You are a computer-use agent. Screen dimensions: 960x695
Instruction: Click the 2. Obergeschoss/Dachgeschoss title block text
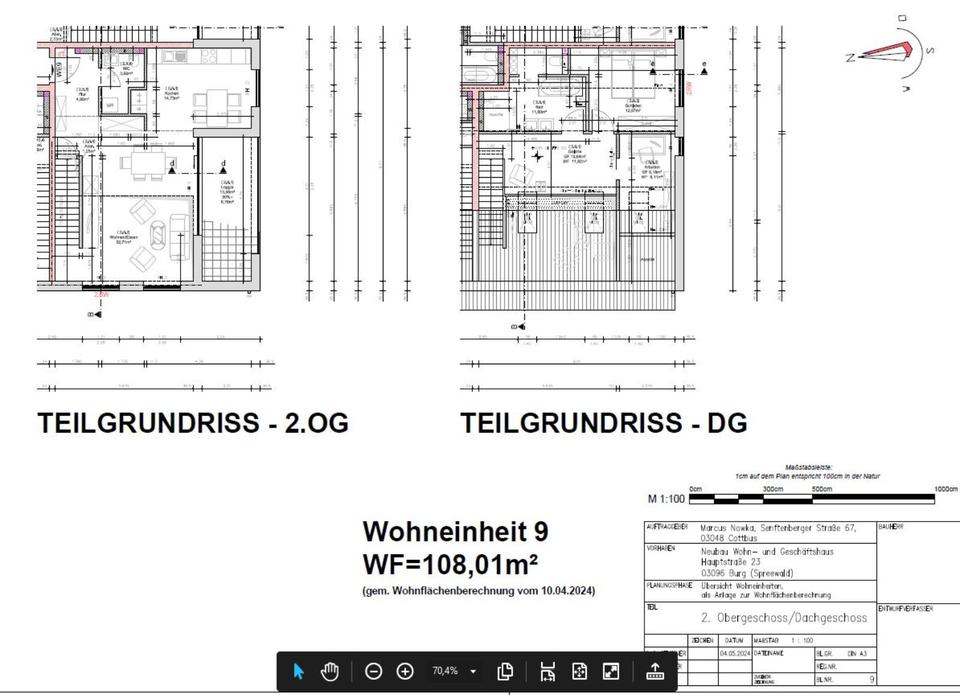pyautogui.click(x=784, y=618)
